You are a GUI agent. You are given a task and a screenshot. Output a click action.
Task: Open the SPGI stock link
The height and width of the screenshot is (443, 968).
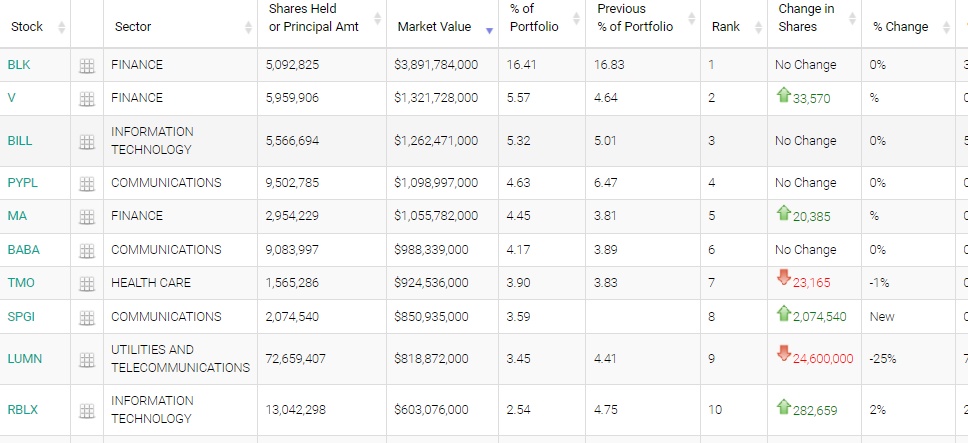pyautogui.click(x=22, y=317)
